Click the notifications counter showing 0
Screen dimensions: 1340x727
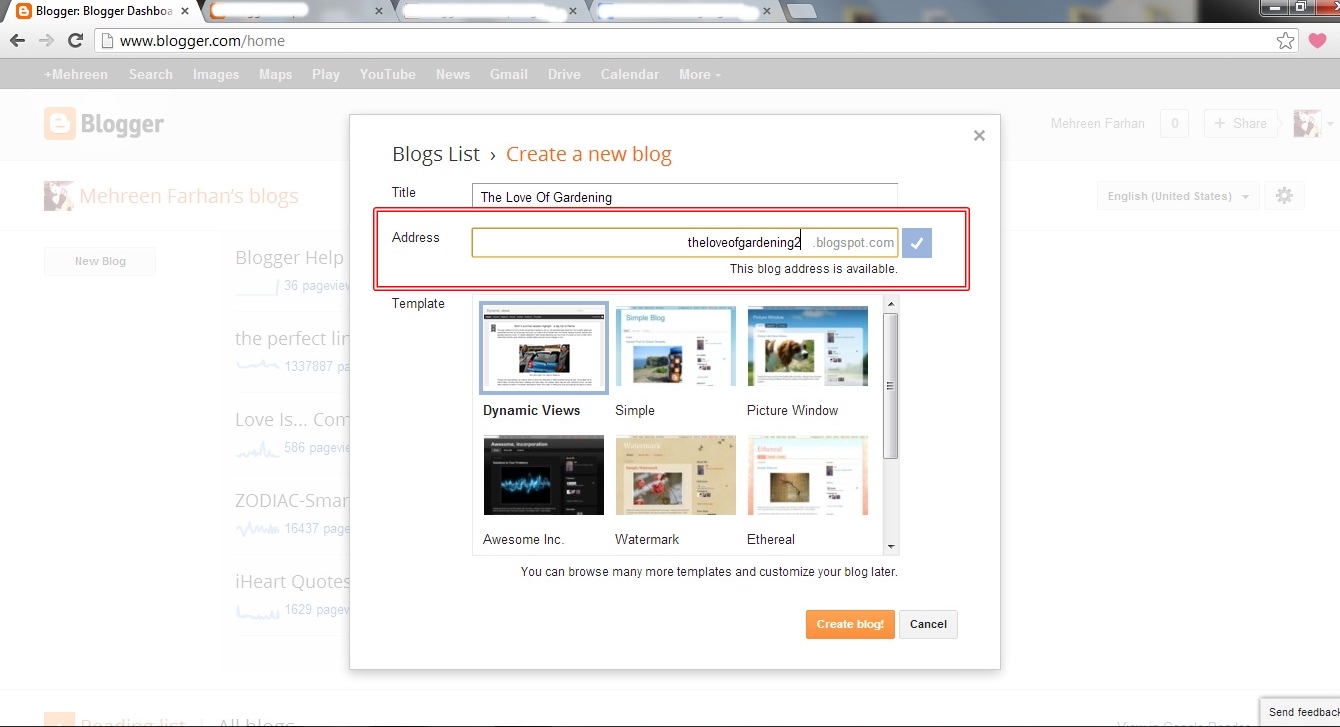click(x=1174, y=123)
